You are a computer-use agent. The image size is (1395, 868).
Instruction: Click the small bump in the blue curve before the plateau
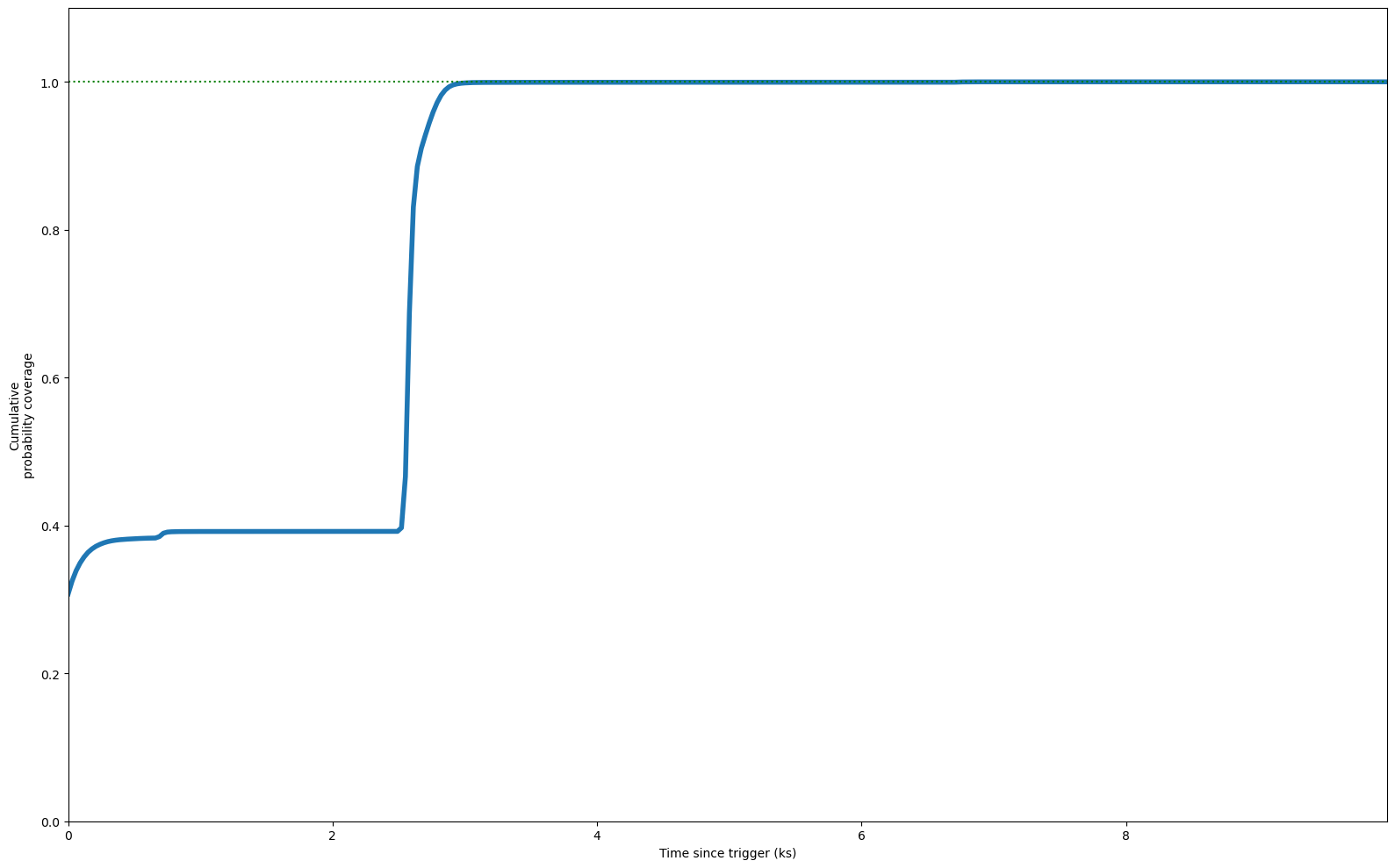point(162,534)
